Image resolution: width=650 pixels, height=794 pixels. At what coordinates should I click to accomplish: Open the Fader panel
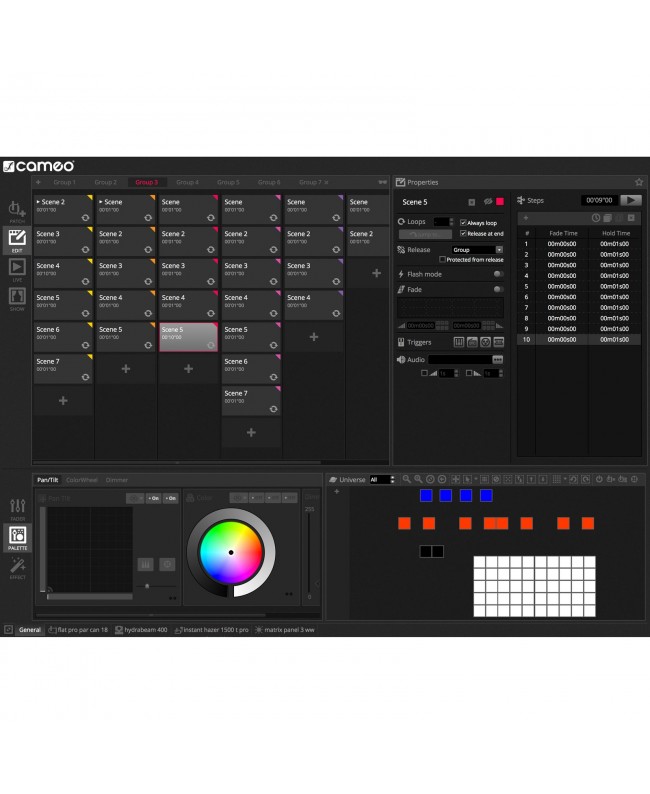click(x=17, y=508)
